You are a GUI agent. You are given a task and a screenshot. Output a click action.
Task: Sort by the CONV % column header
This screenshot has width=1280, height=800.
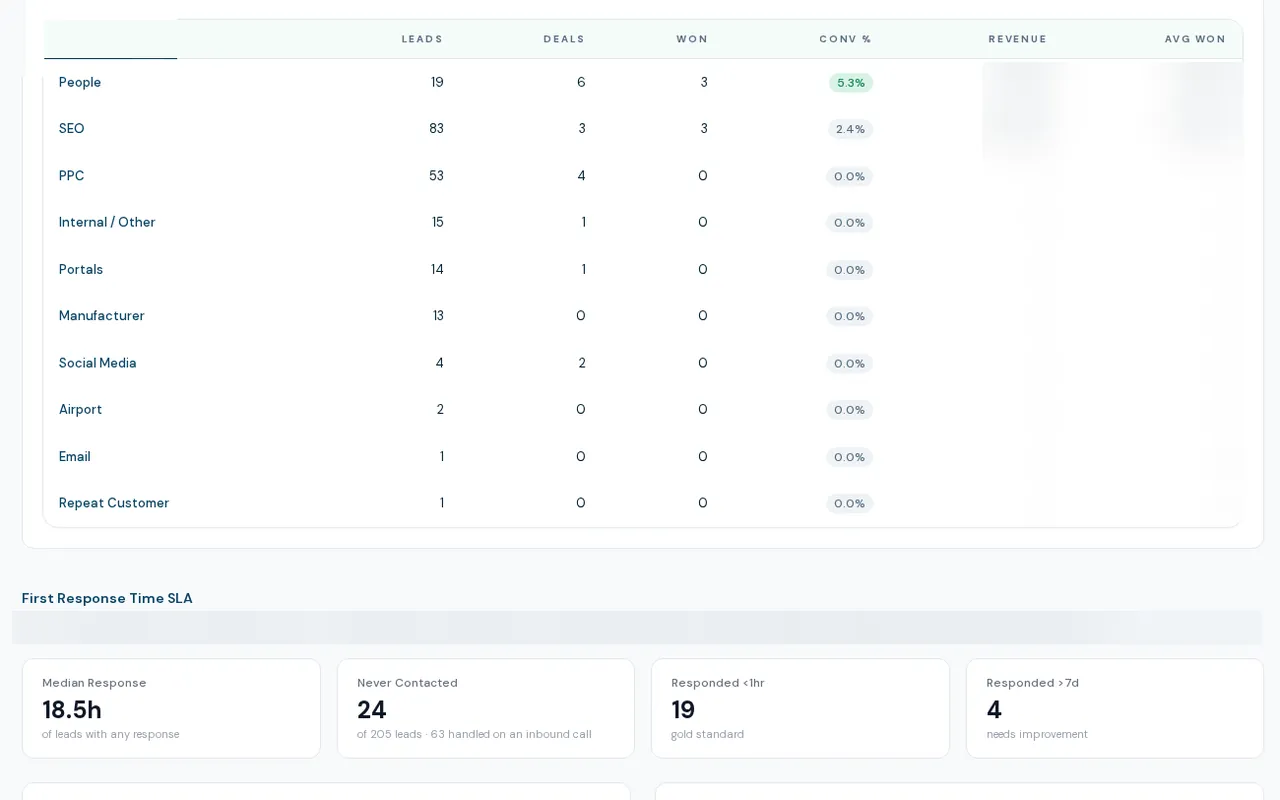click(x=845, y=39)
